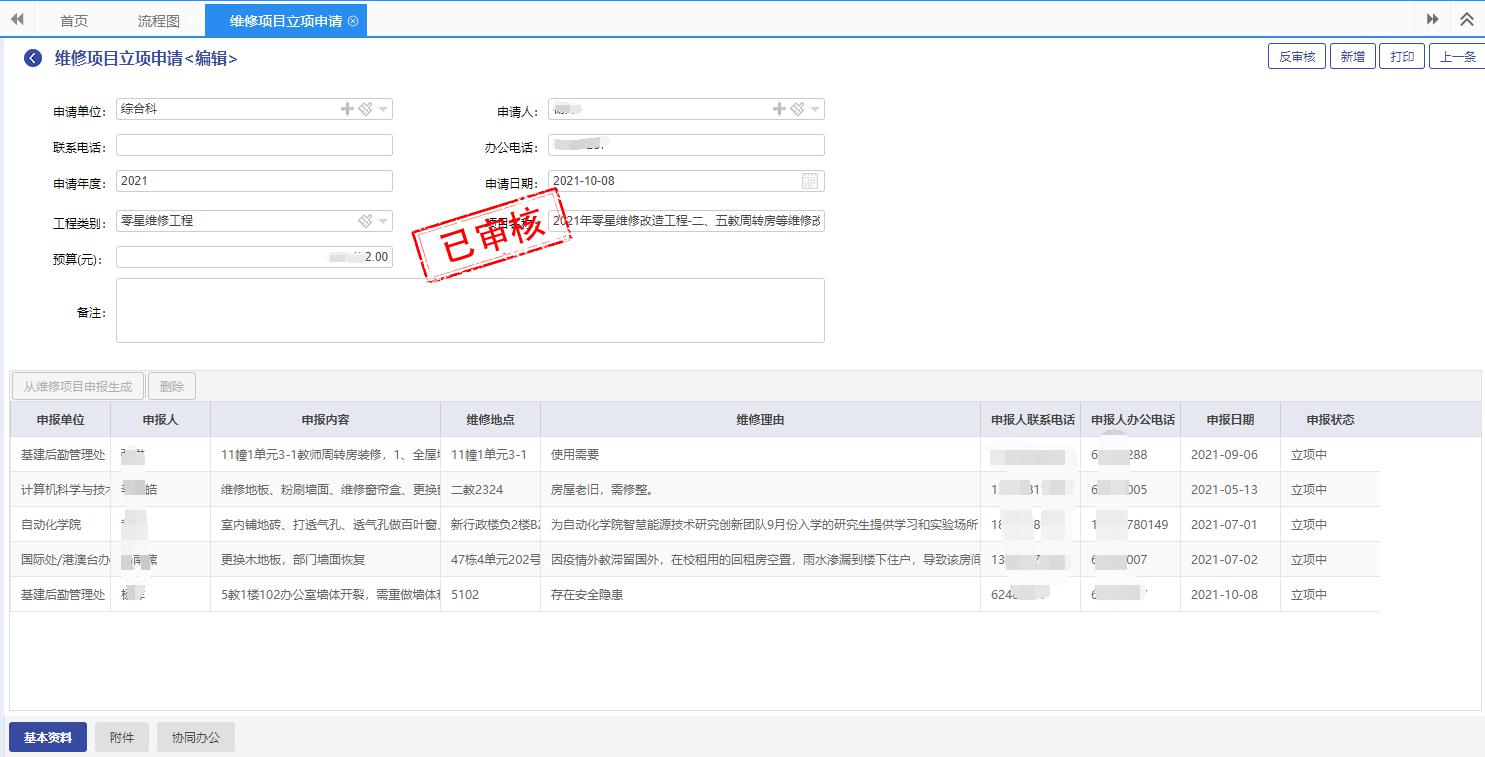
Task: Collapse the header with the double-chevron up
Action: coord(1467,20)
